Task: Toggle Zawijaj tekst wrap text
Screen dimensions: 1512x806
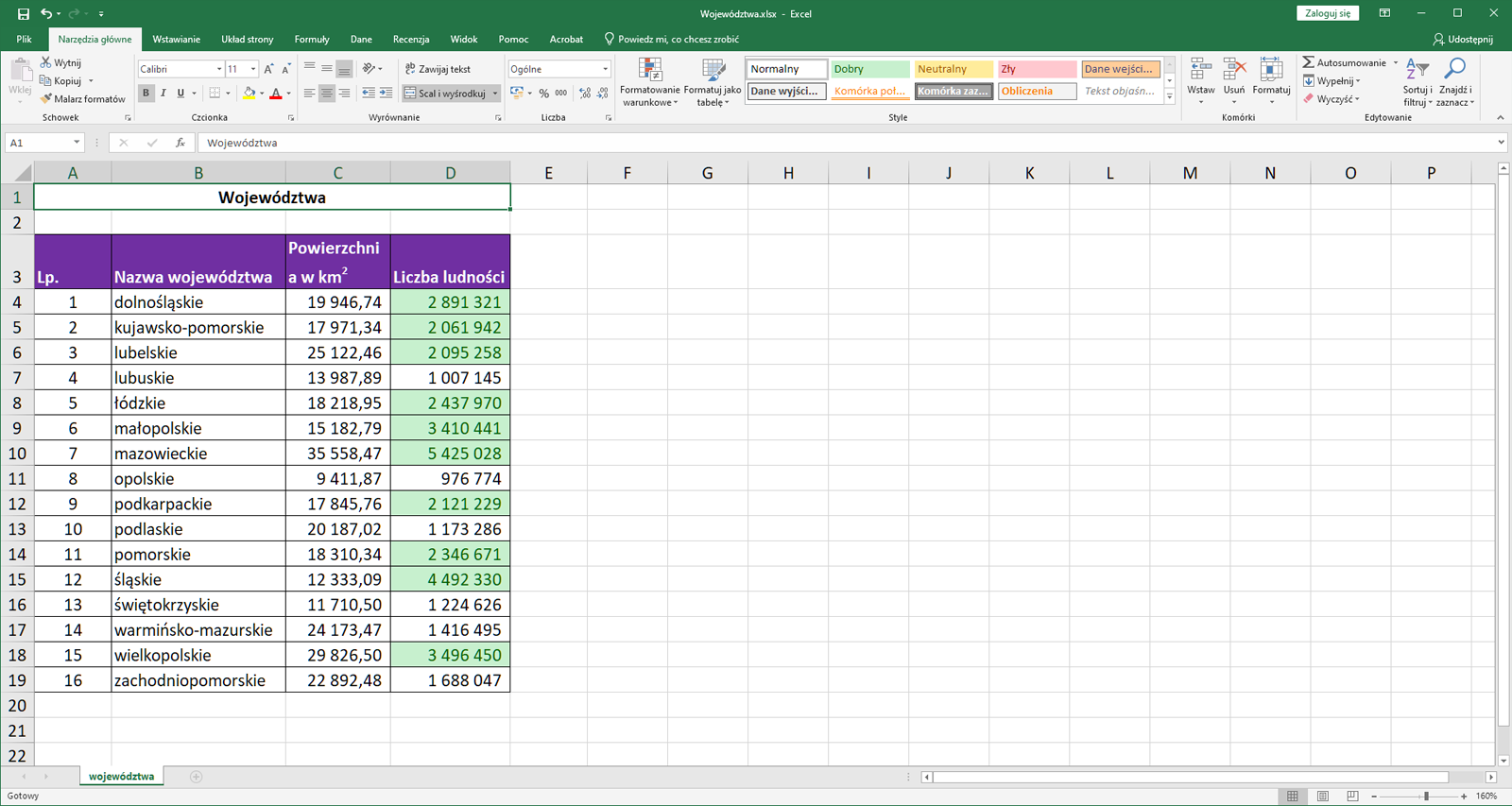Action: click(x=438, y=69)
